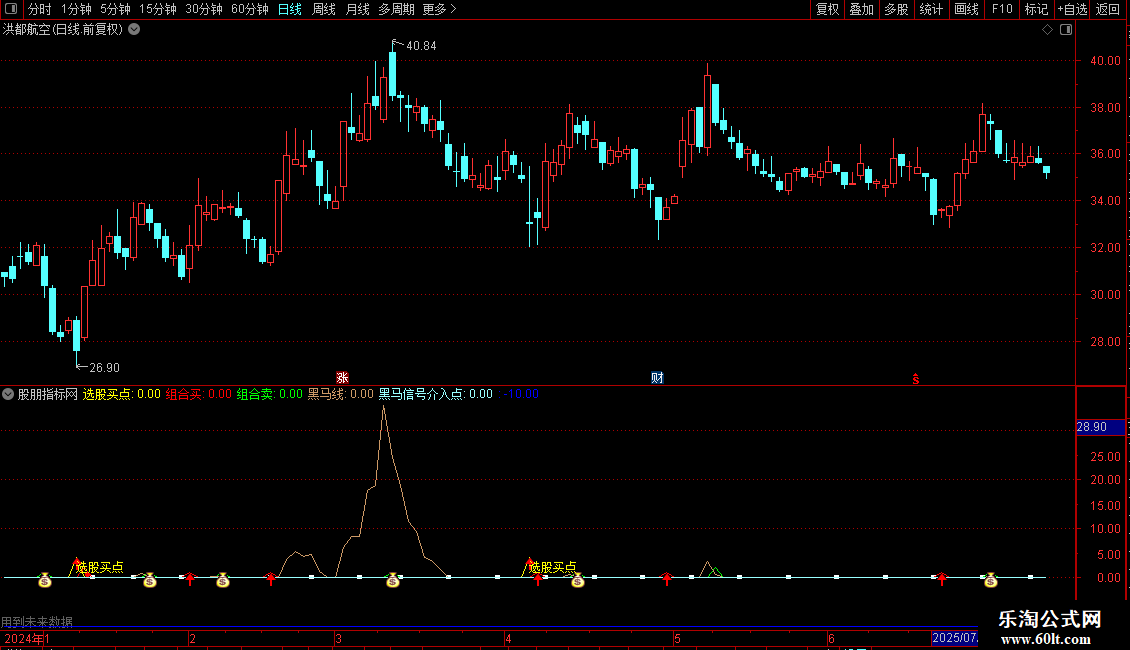Click the 用到未来数据 notice text
The height and width of the screenshot is (650, 1130).
[x=37, y=622]
